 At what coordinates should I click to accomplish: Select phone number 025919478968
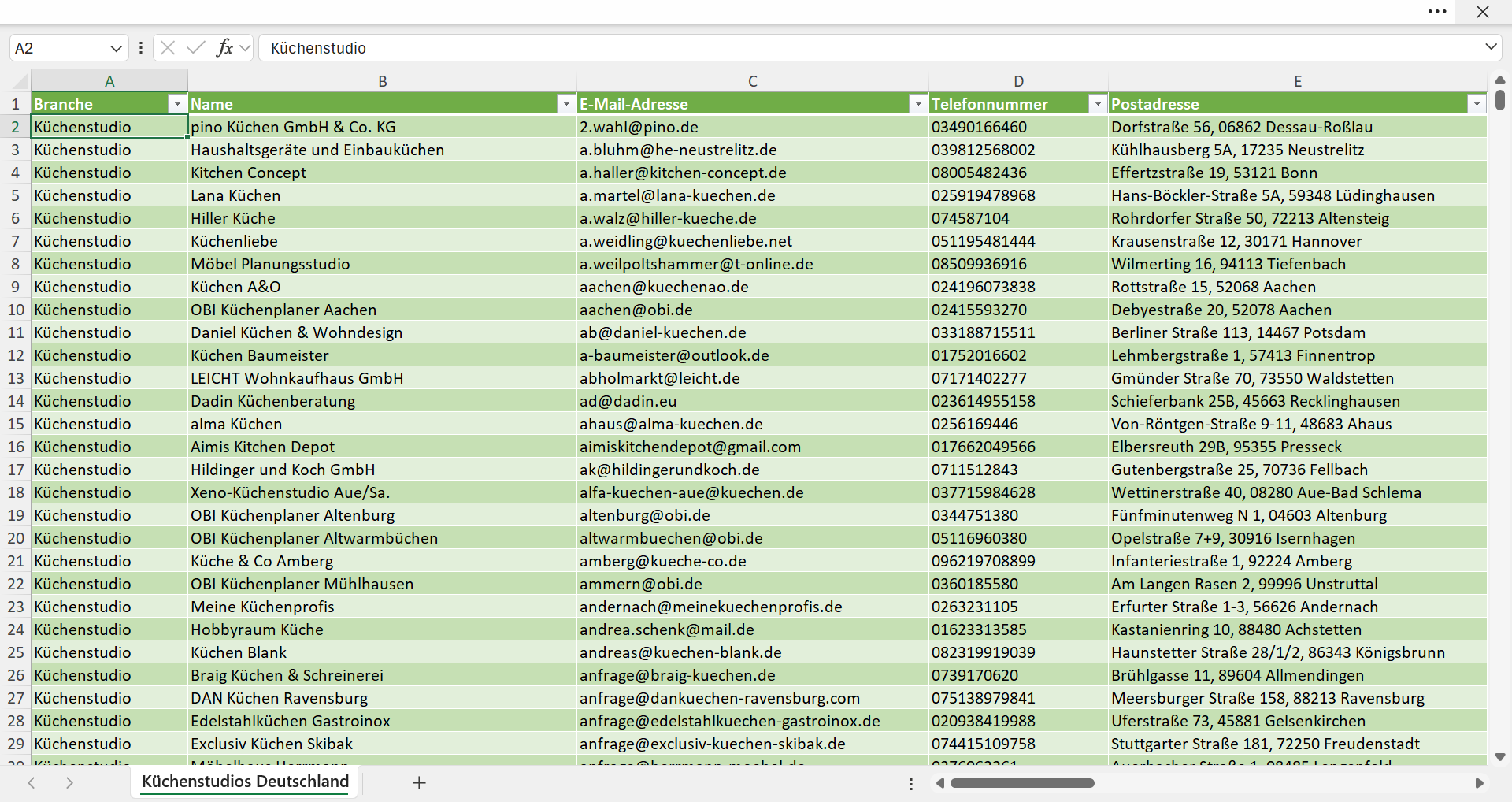[1018, 195]
